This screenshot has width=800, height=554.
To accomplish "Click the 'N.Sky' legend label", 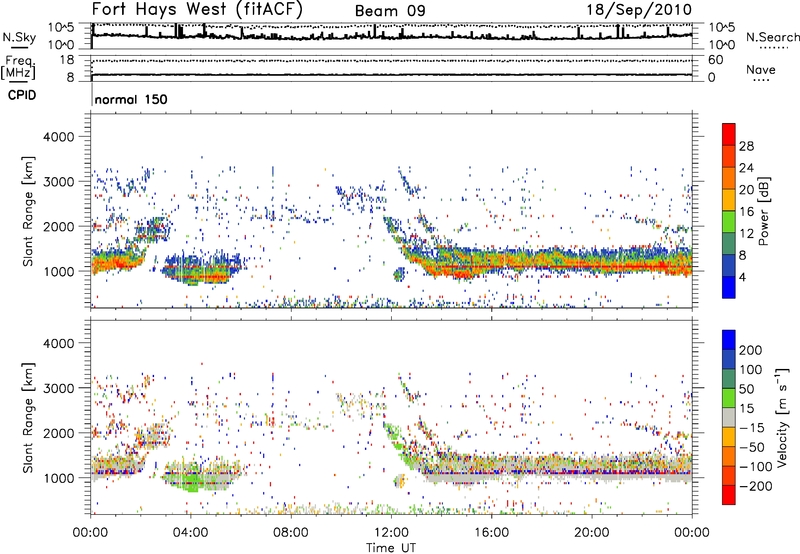I will click(19, 37).
